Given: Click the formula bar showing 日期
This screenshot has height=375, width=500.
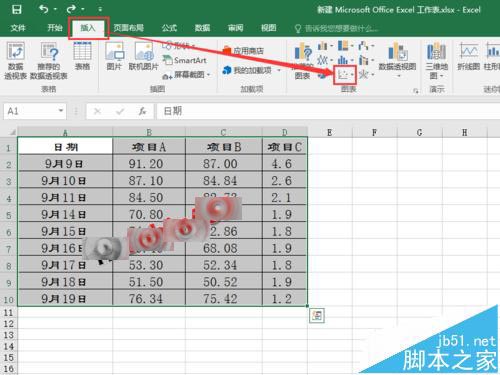Looking at the screenshot, I should (x=328, y=111).
